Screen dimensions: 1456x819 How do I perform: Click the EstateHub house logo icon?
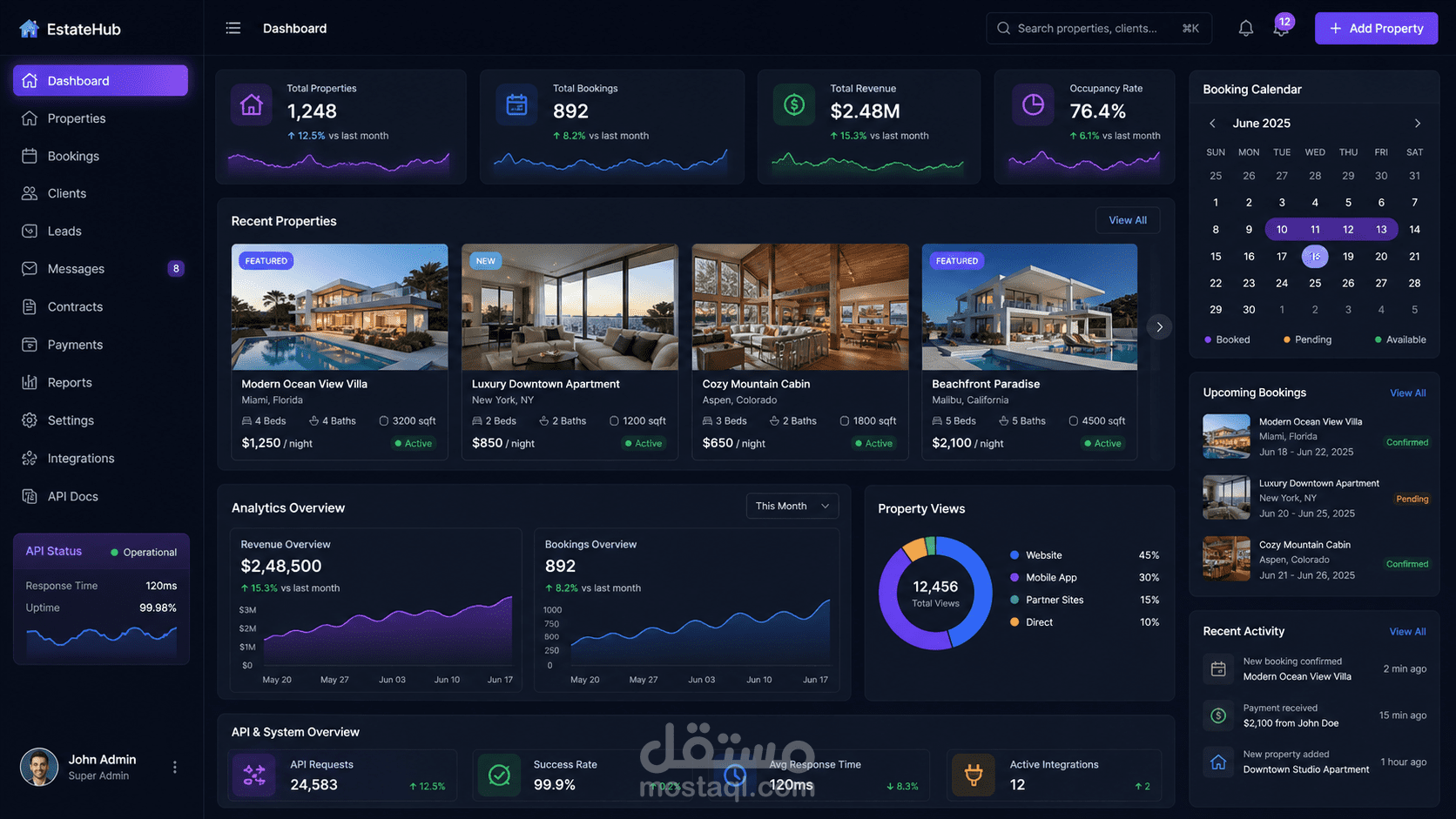29,29
